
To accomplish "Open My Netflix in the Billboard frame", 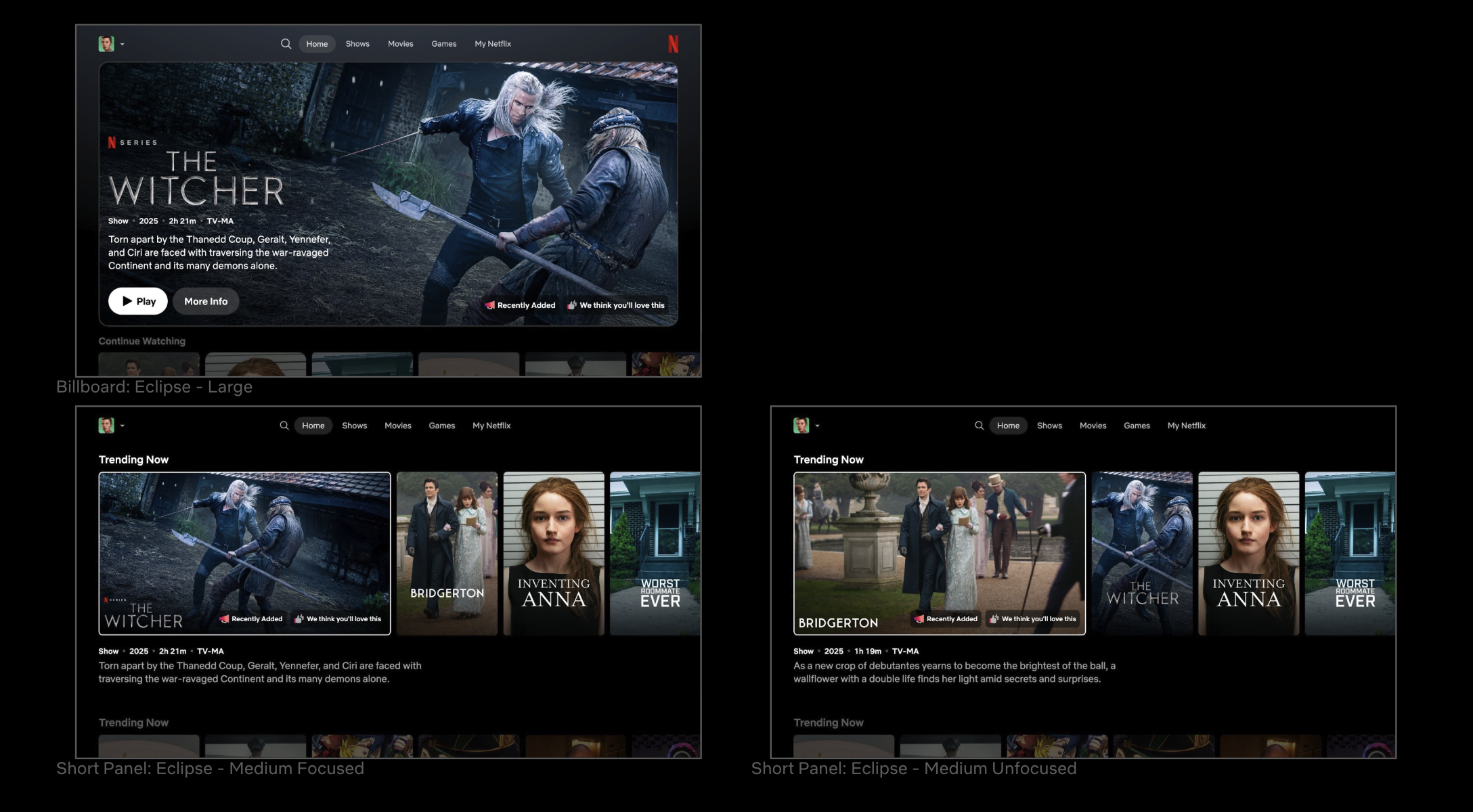I will pos(493,44).
